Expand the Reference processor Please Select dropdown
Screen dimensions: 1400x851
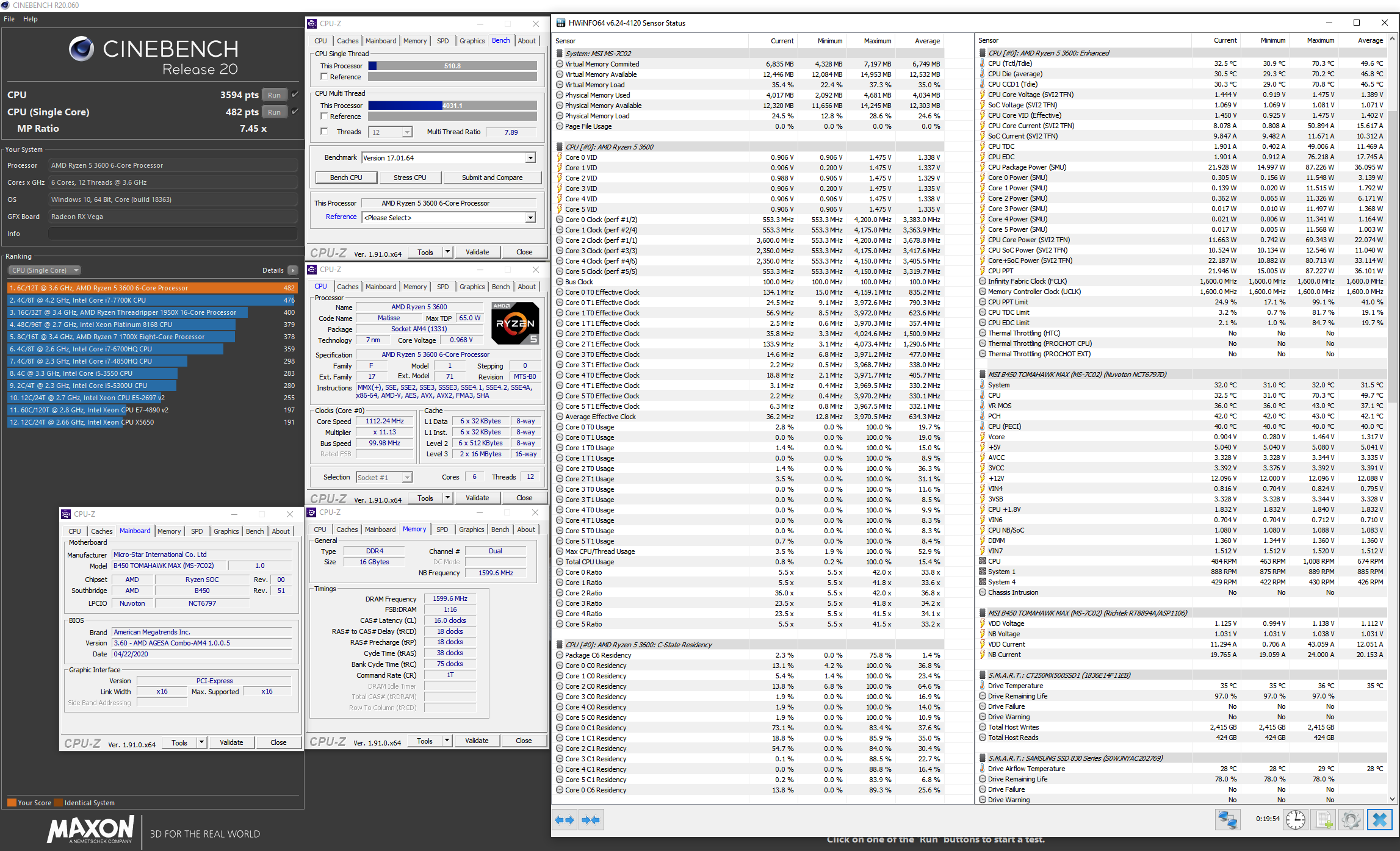(530, 218)
